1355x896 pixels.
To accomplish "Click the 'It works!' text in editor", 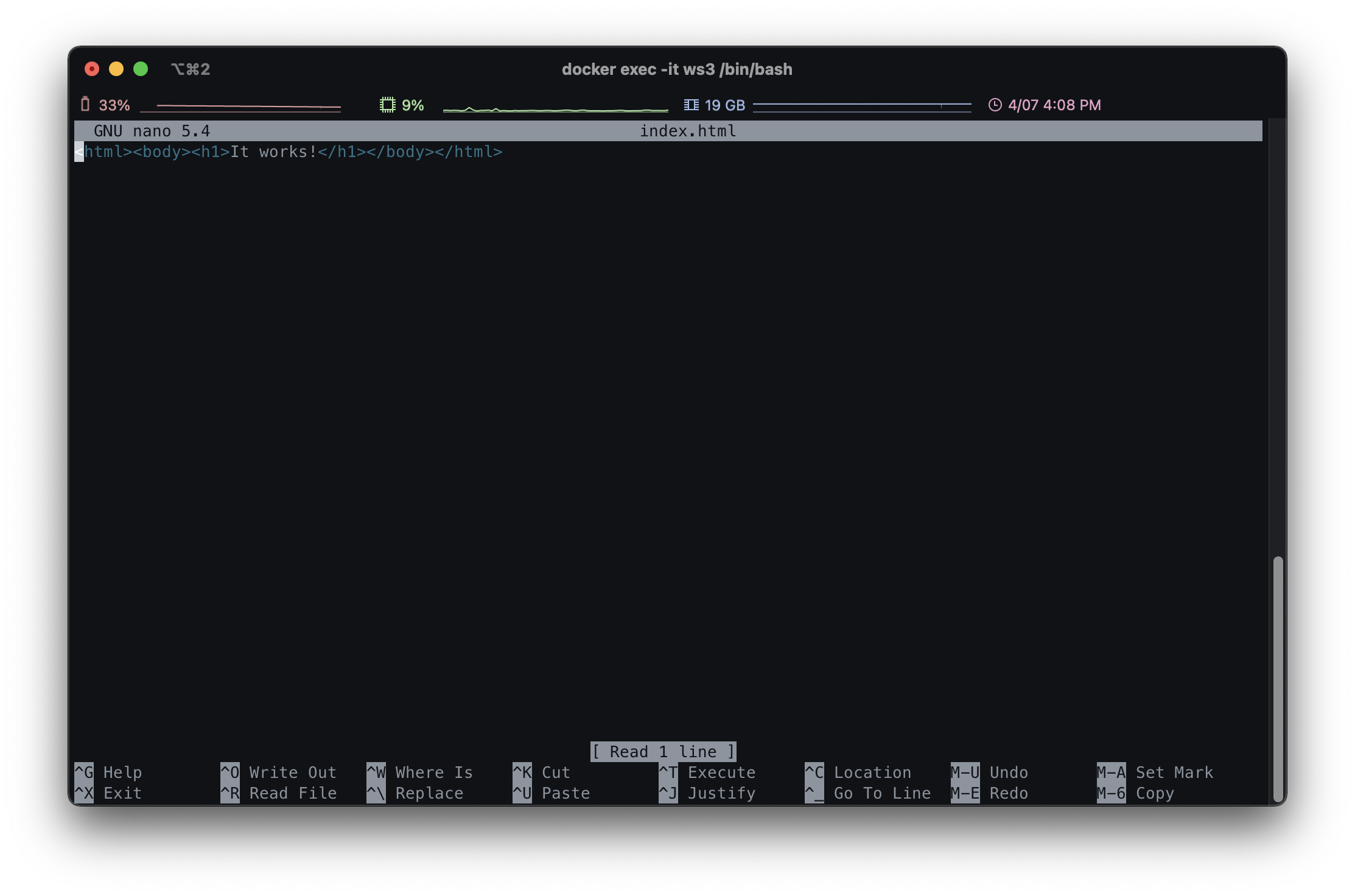I will pos(274,152).
